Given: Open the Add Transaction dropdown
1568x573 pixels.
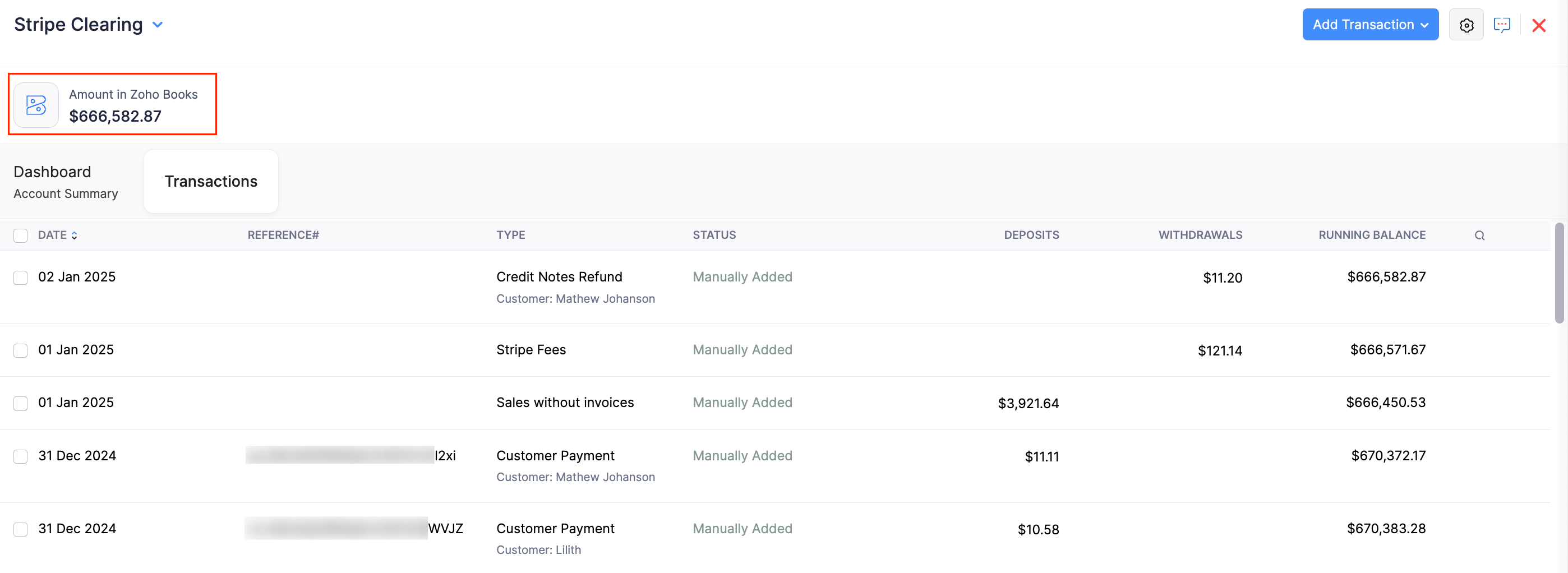Looking at the screenshot, I should 1369,25.
